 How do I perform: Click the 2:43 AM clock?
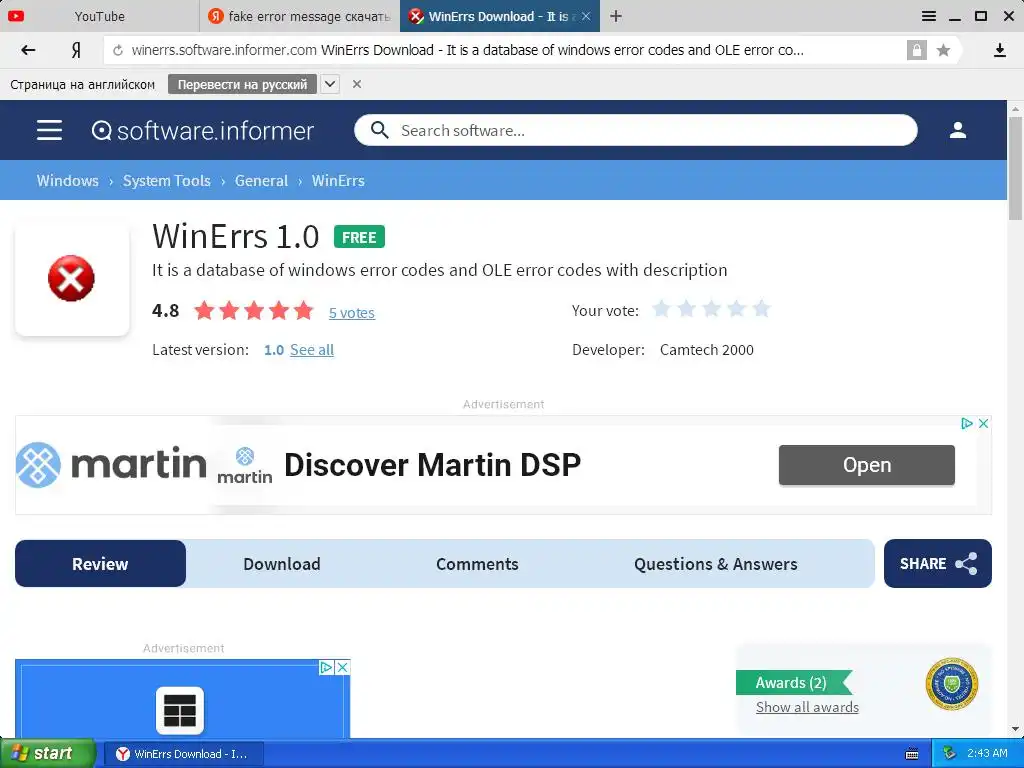coord(987,754)
